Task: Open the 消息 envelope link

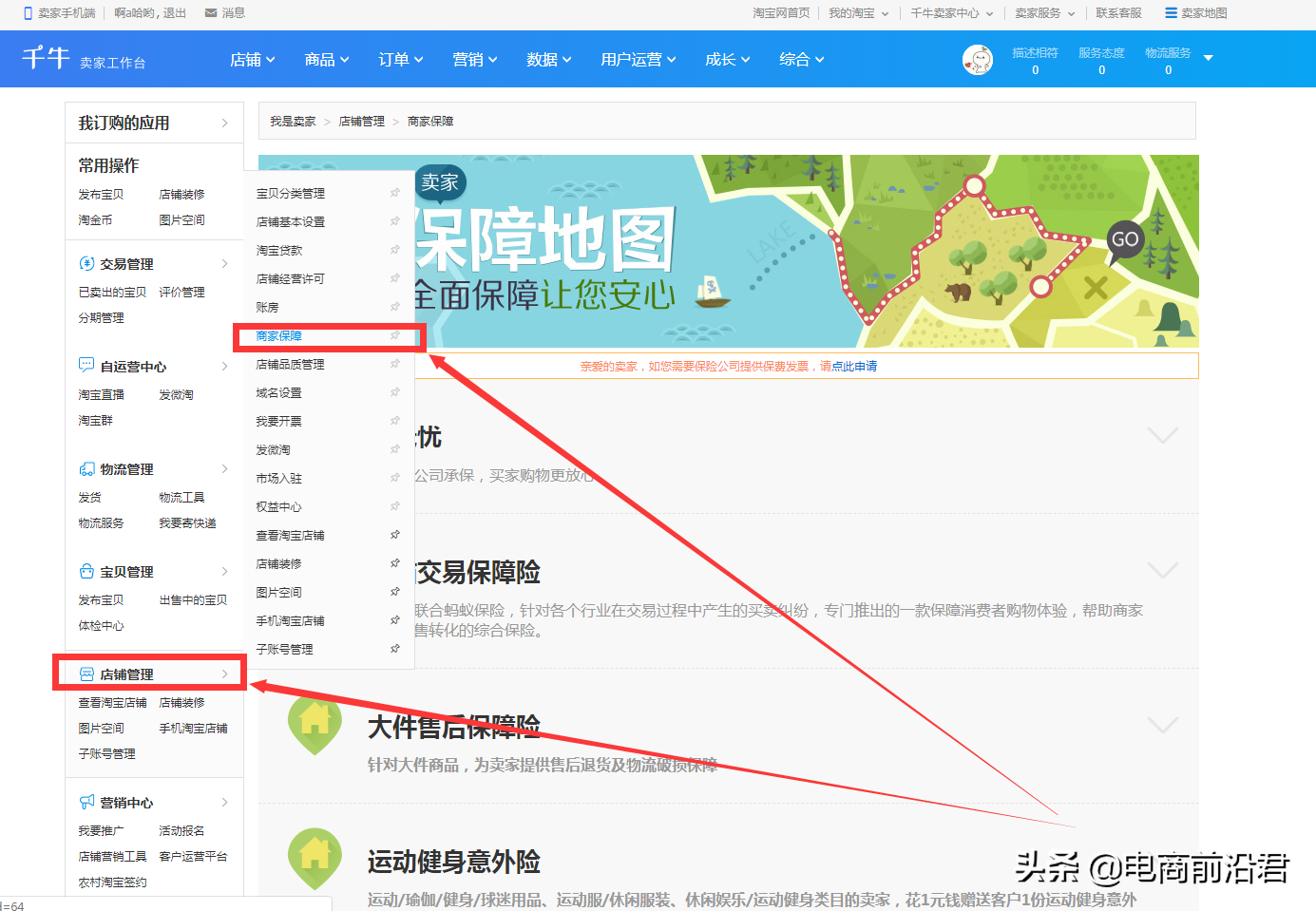Action: (x=225, y=13)
